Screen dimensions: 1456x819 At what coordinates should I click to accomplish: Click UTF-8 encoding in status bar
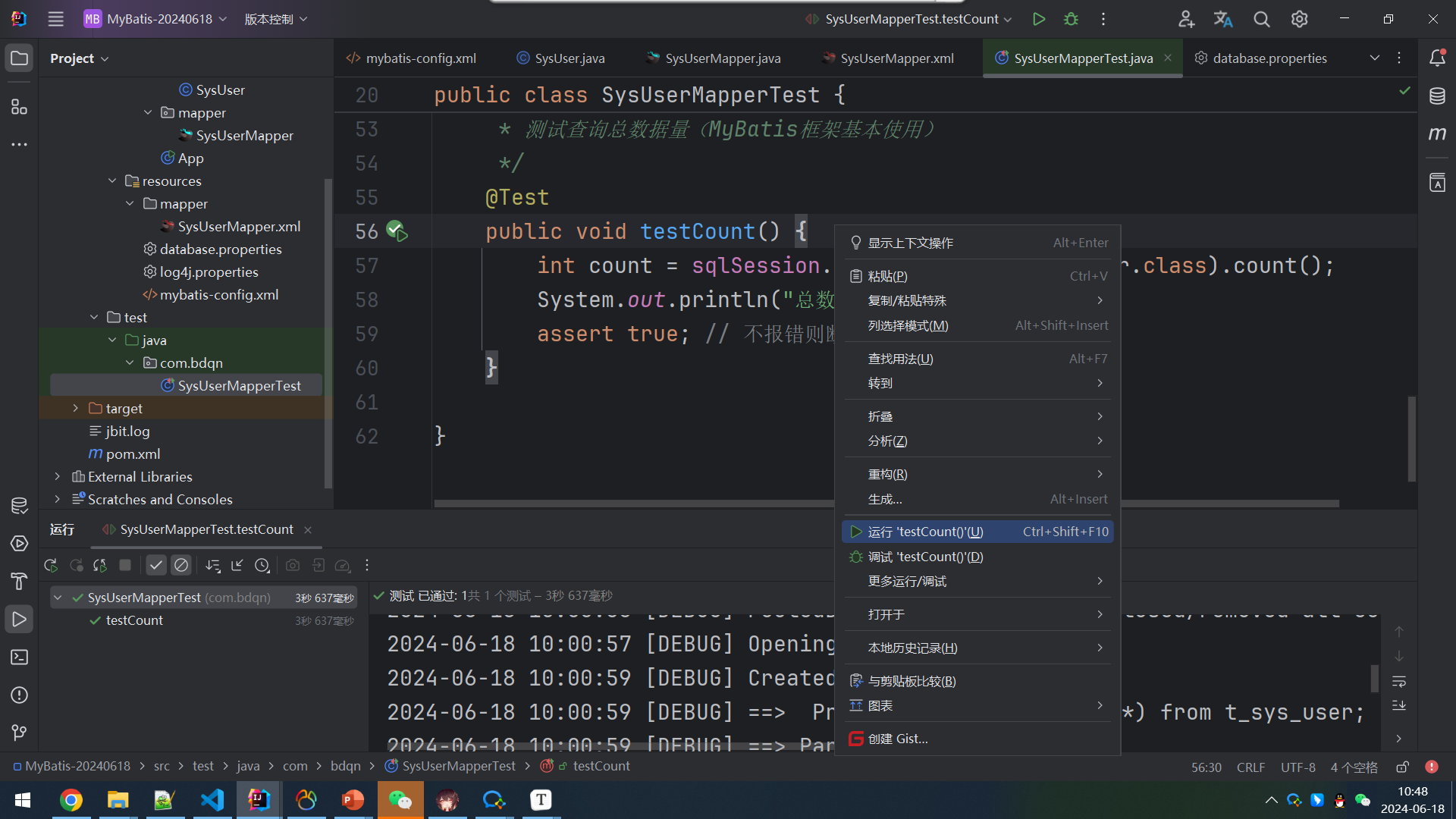[1298, 767]
